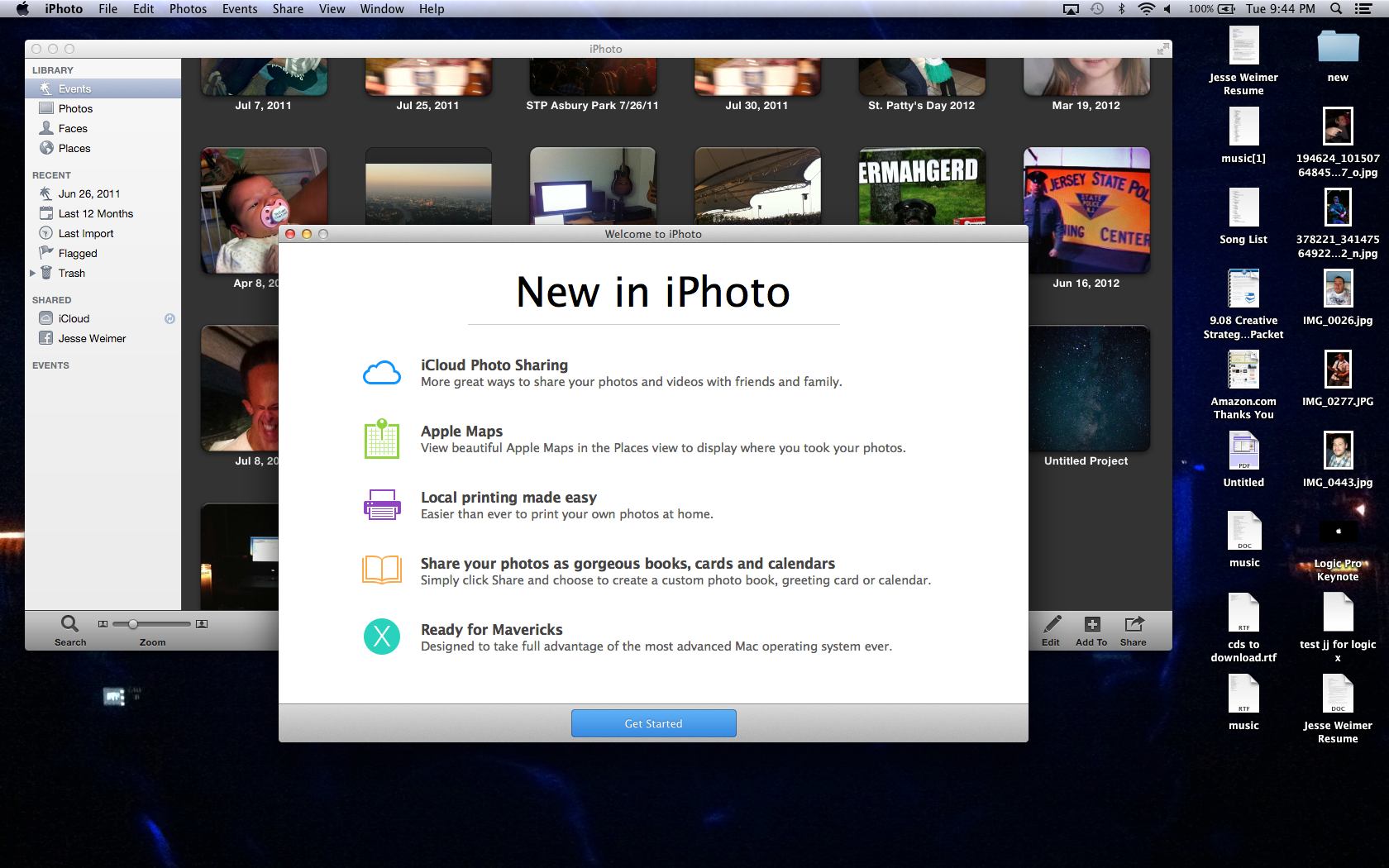
Task: Click the Add To toolbar icon
Action: pyautogui.click(x=1092, y=624)
